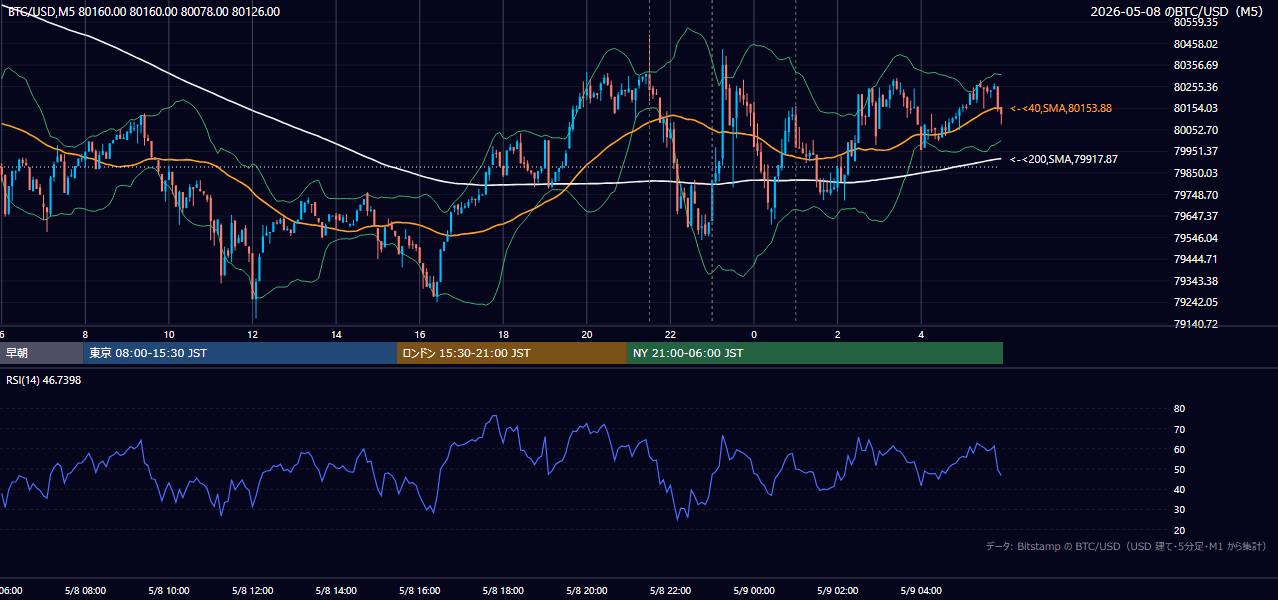Select the 早朝 session bar
This screenshot has width=1278, height=600.
pos(41,353)
